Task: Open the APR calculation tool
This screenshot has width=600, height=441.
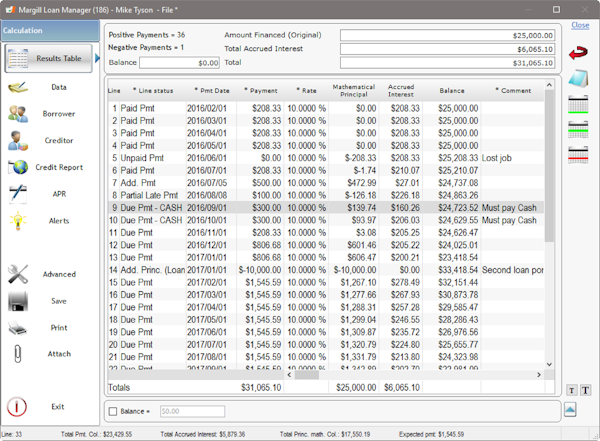Action: tap(19, 194)
